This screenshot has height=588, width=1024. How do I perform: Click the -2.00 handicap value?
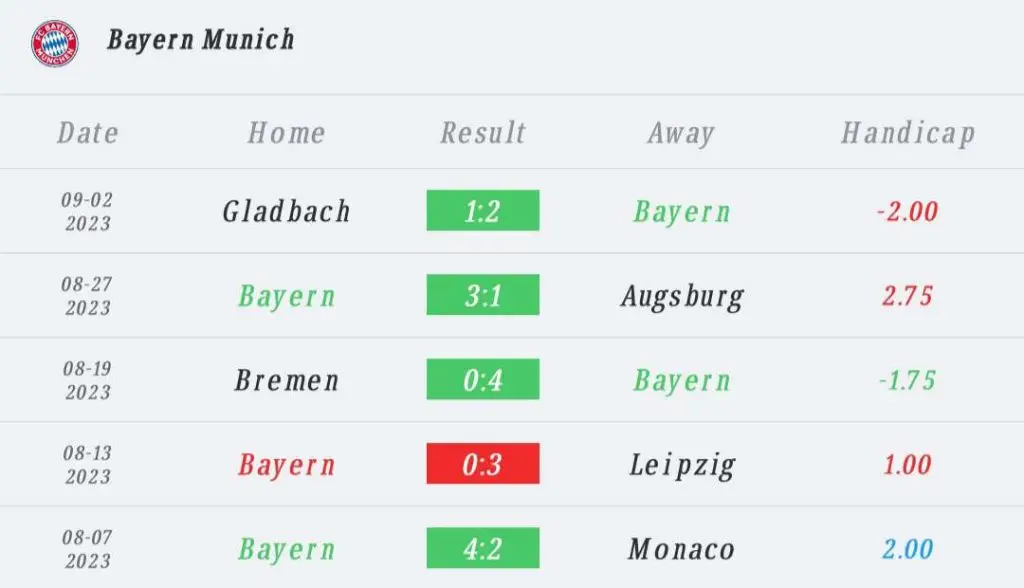tap(907, 211)
